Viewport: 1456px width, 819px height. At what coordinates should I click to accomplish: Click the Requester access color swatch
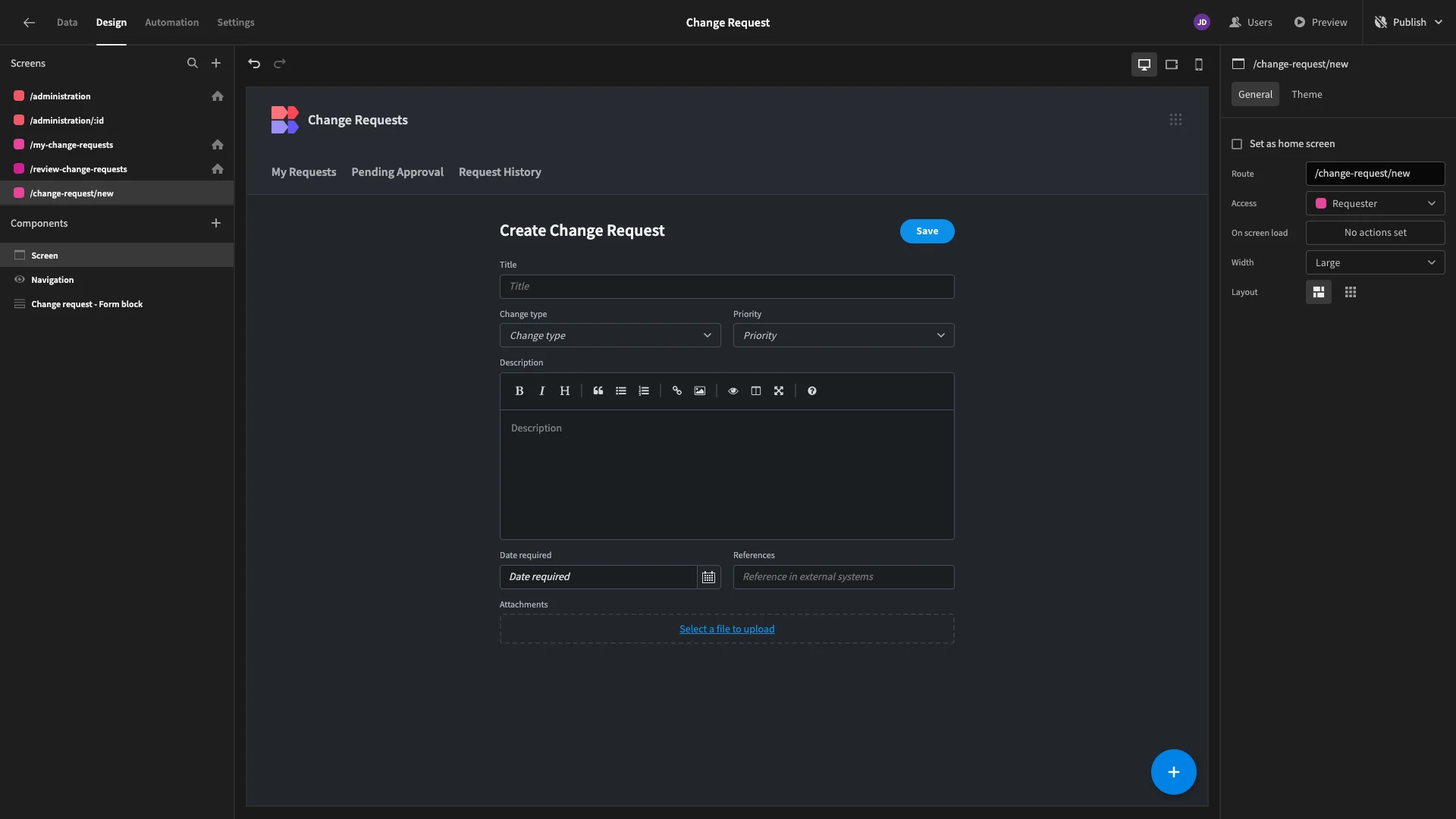[1321, 204]
